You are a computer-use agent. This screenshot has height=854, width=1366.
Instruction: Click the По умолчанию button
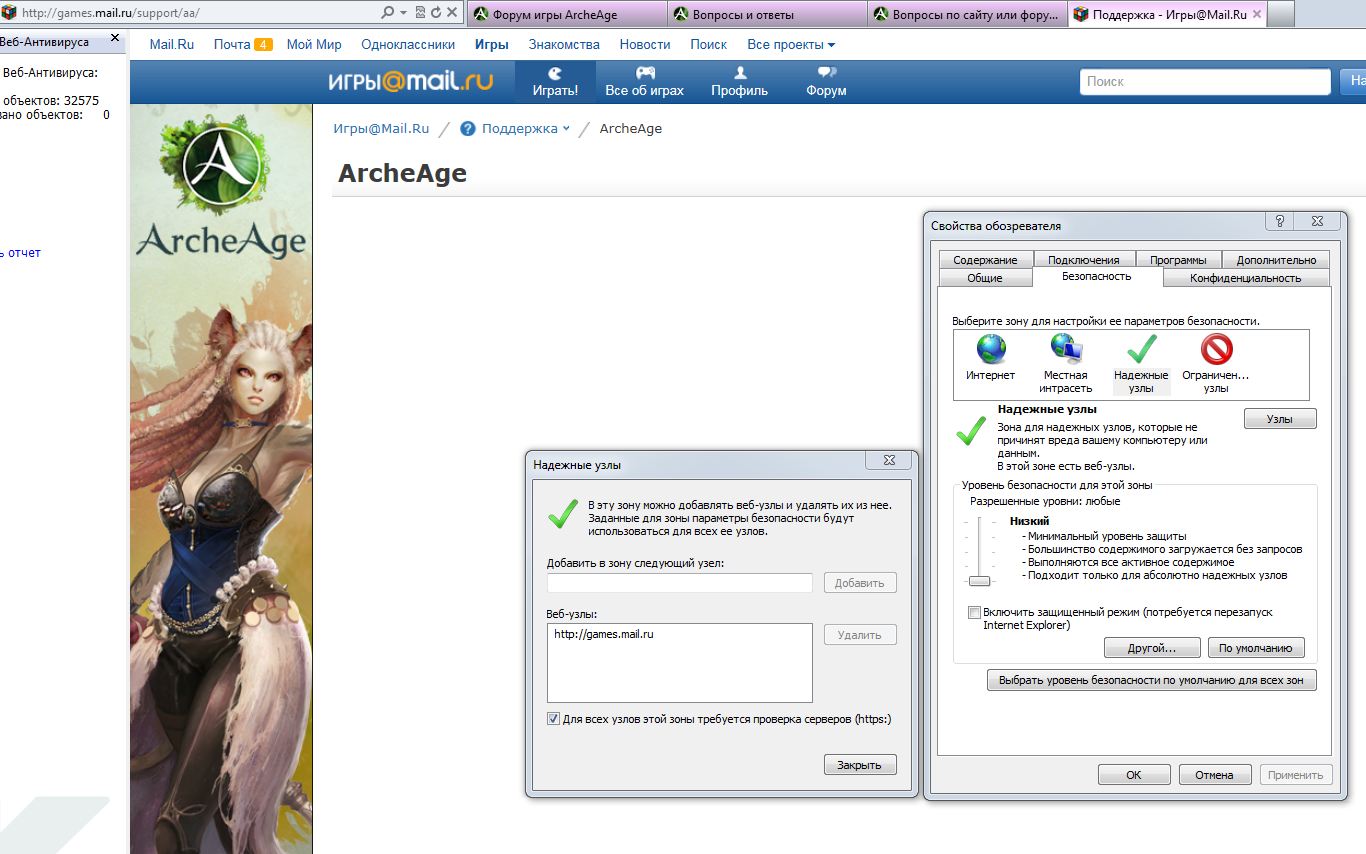(1256, 648)
